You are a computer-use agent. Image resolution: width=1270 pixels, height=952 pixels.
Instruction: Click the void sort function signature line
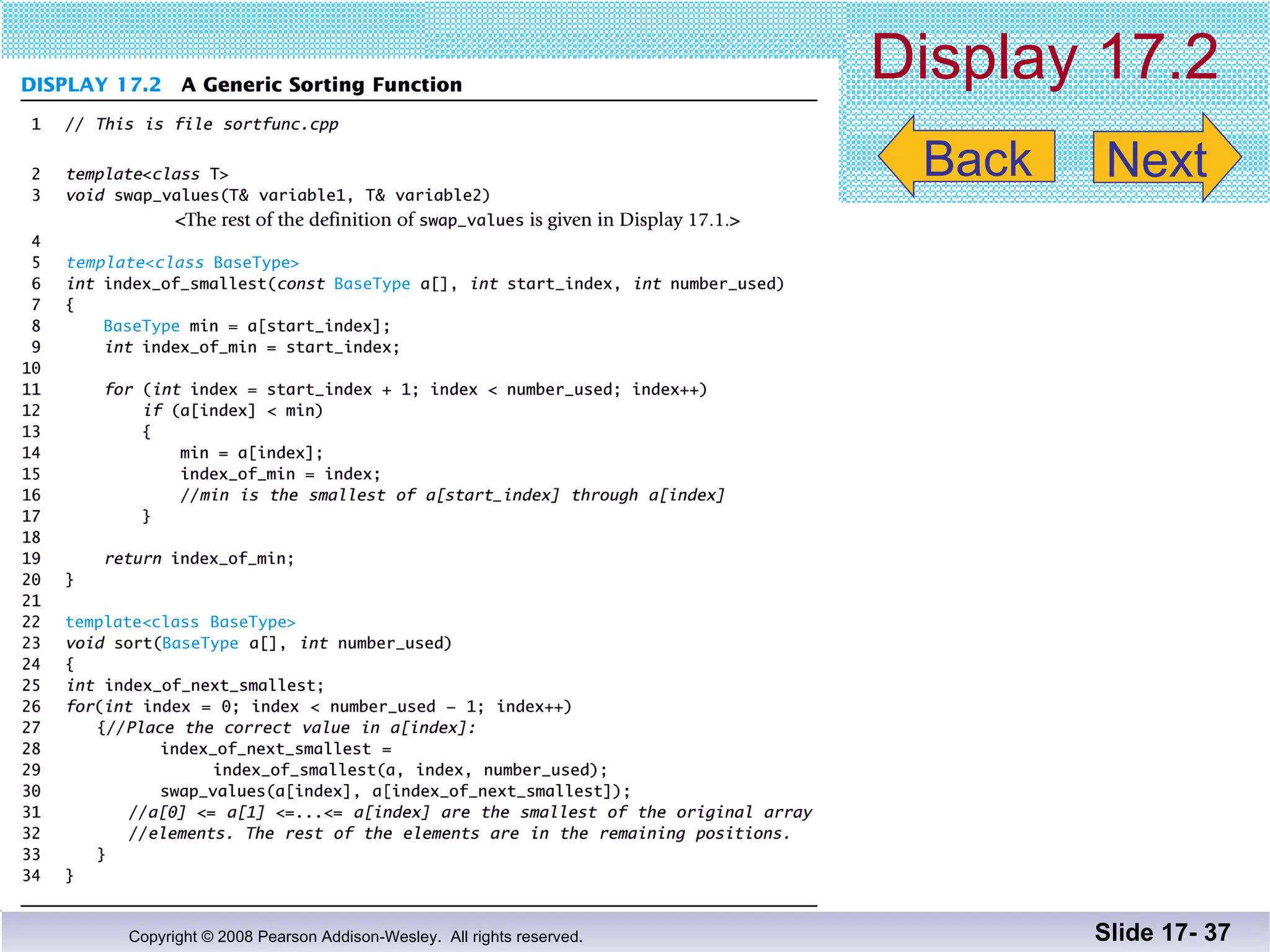click(259, 643)
